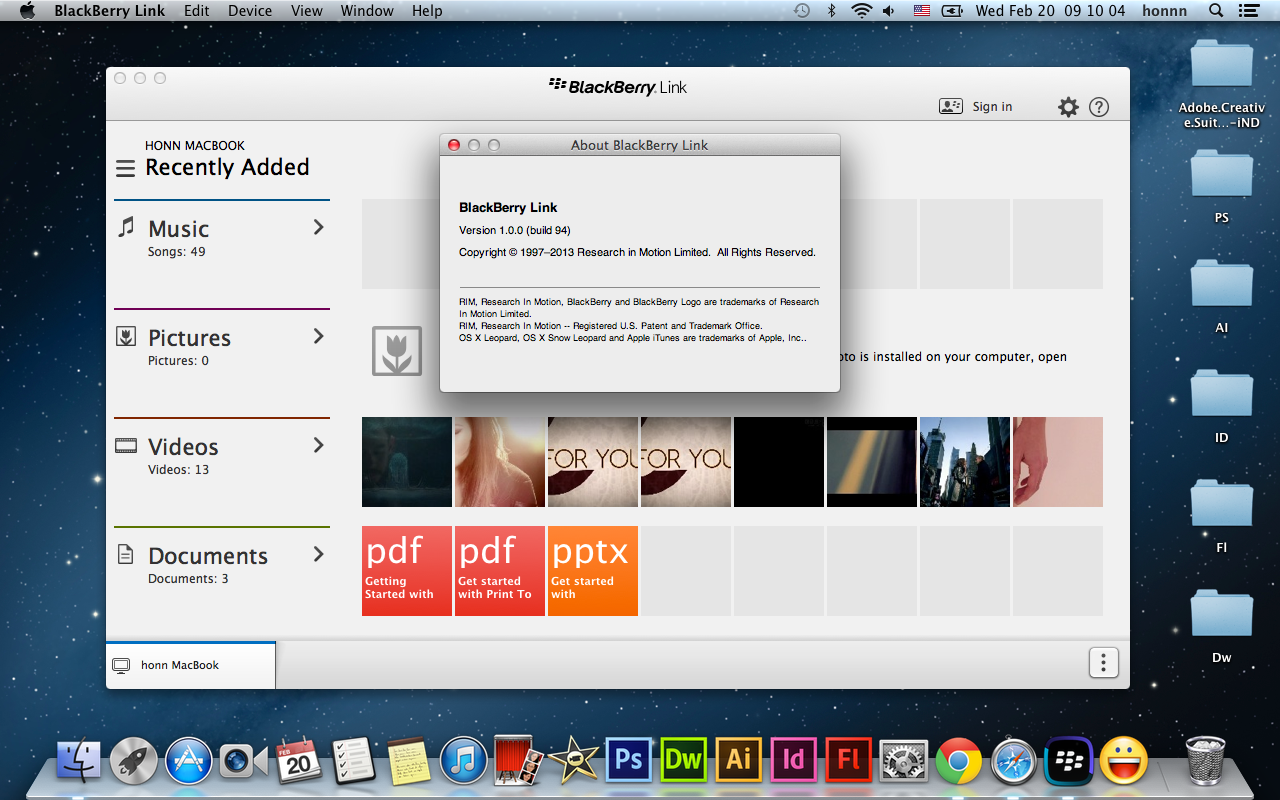Open the Get started with Print To pdf
This screenshot has width=1280, height=800.
(500, 571)
